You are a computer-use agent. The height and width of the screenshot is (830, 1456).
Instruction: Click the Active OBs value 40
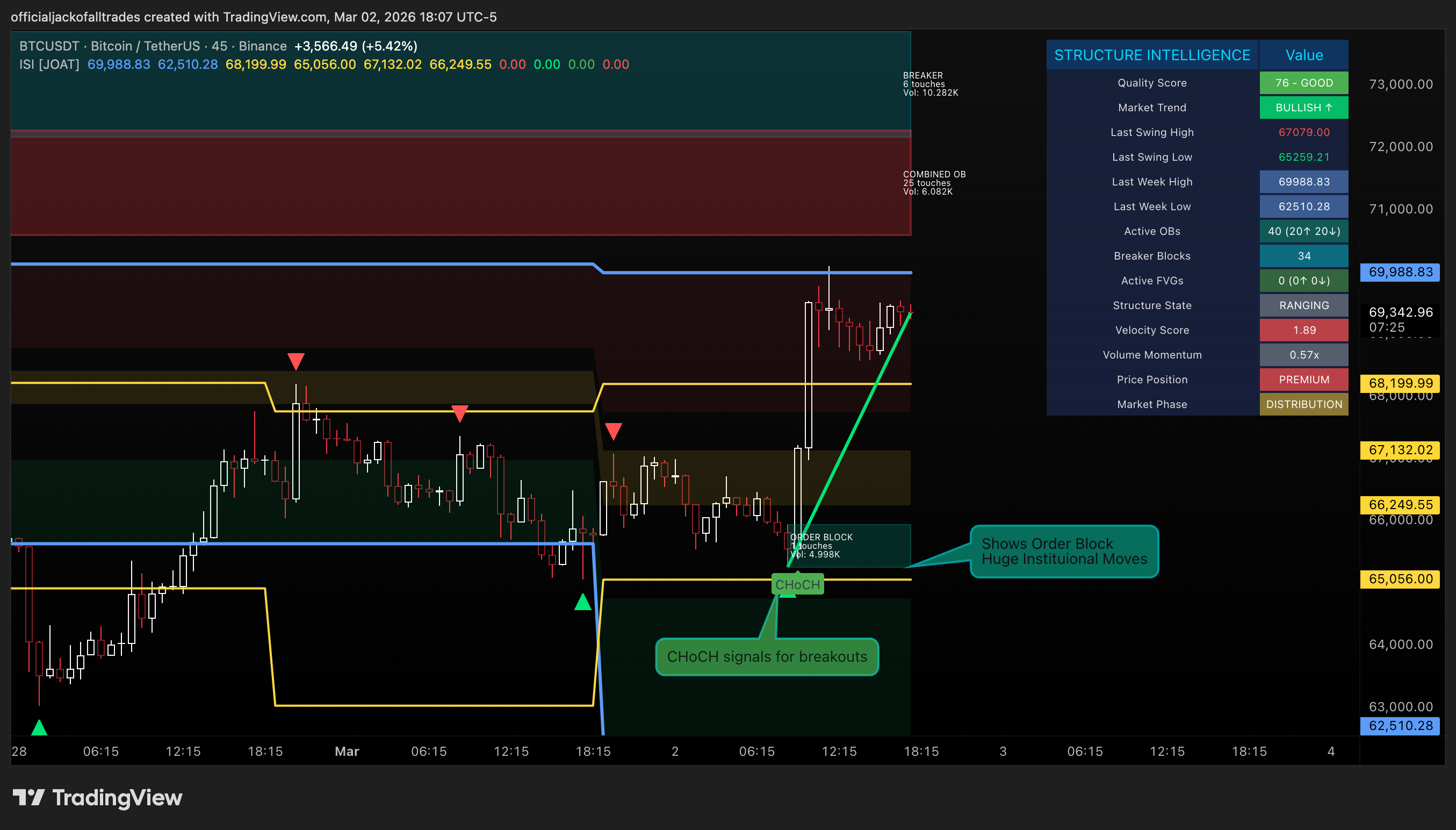1304,231
